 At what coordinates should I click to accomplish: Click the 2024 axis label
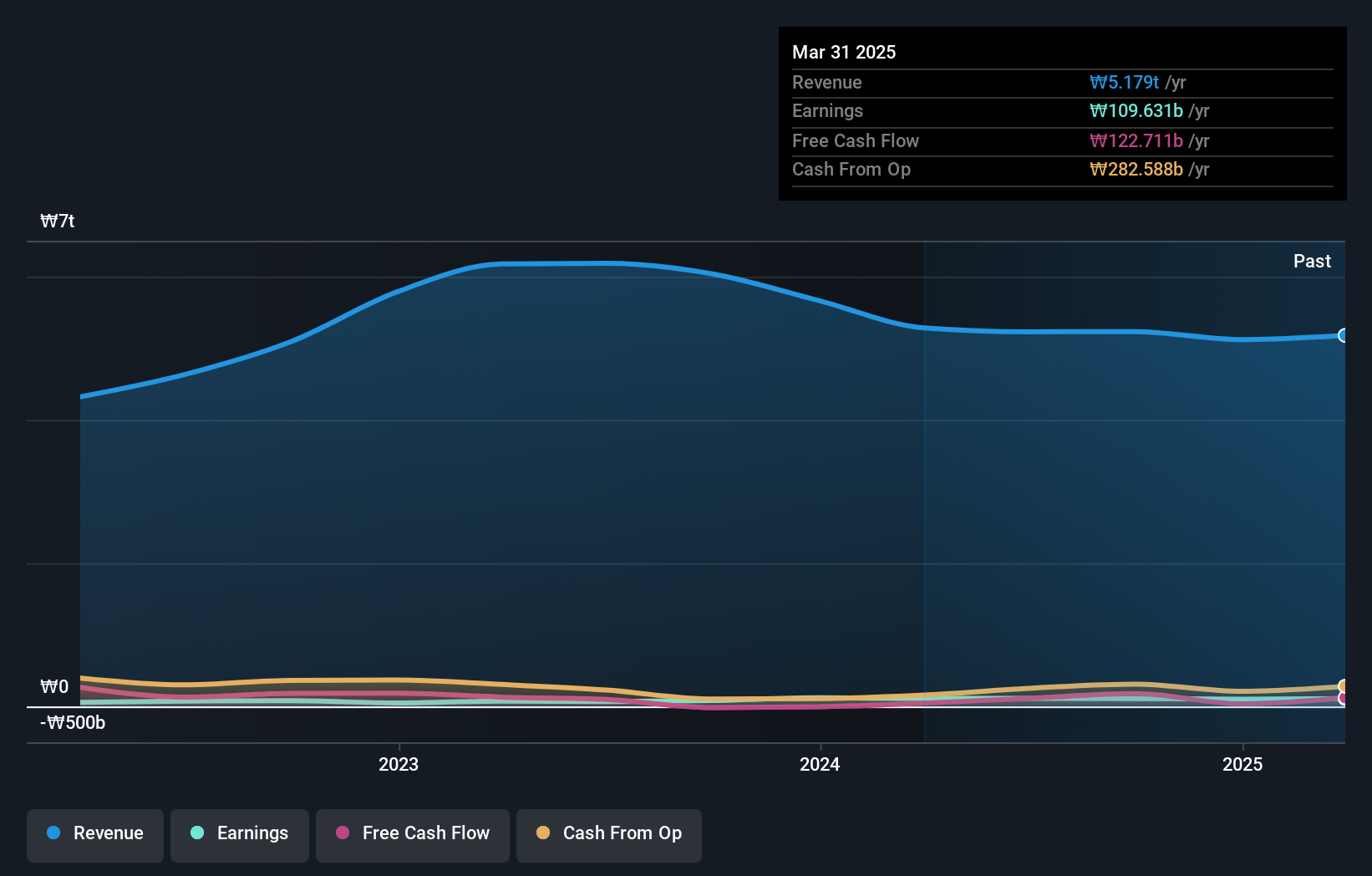pyautogui.click(x=820, y=764)
